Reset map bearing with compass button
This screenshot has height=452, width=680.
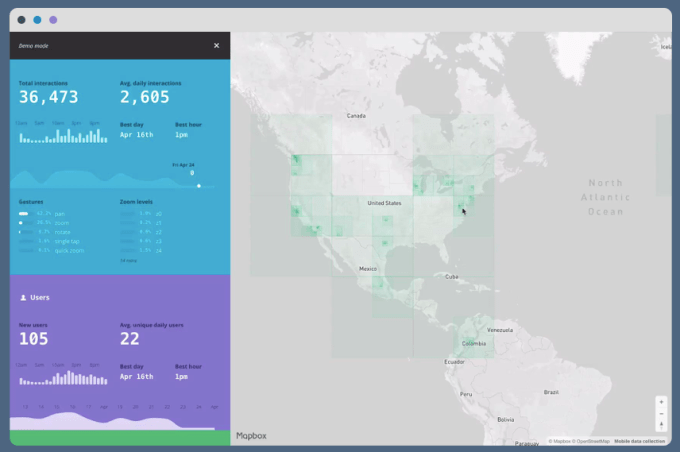[661, 424]
